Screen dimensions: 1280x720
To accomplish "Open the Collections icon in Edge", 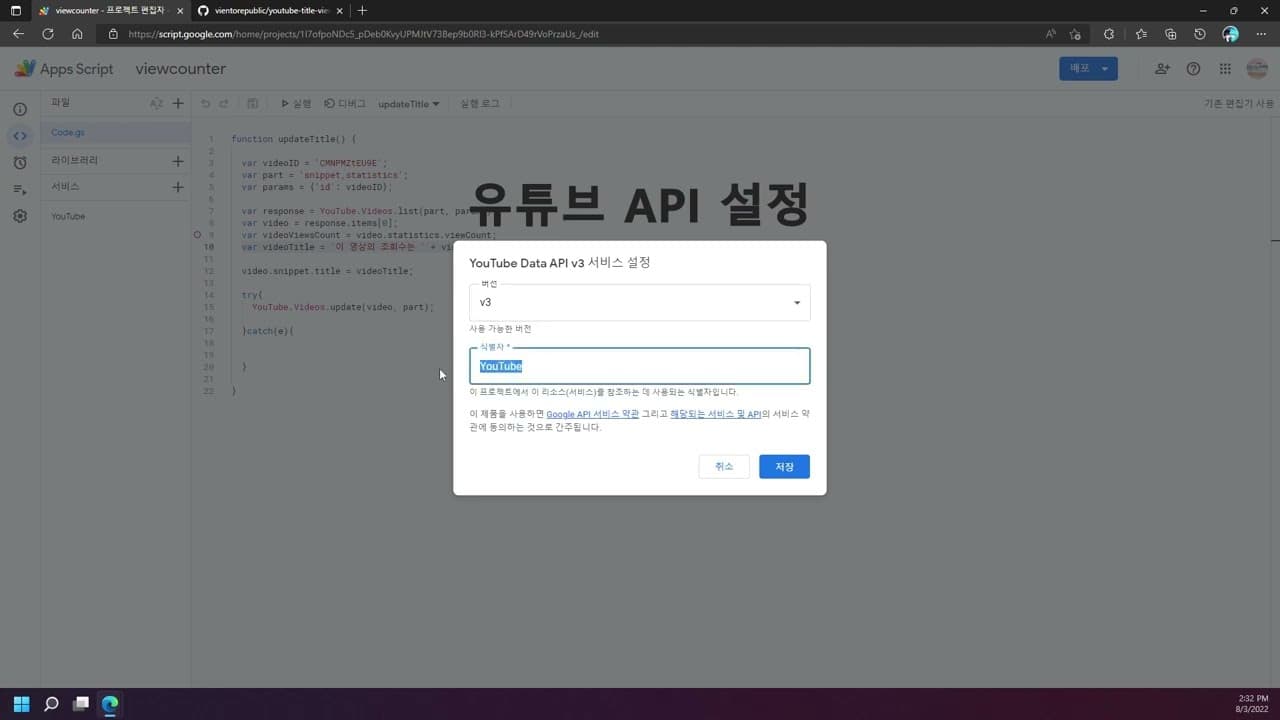I will [x=1170, y=34].
